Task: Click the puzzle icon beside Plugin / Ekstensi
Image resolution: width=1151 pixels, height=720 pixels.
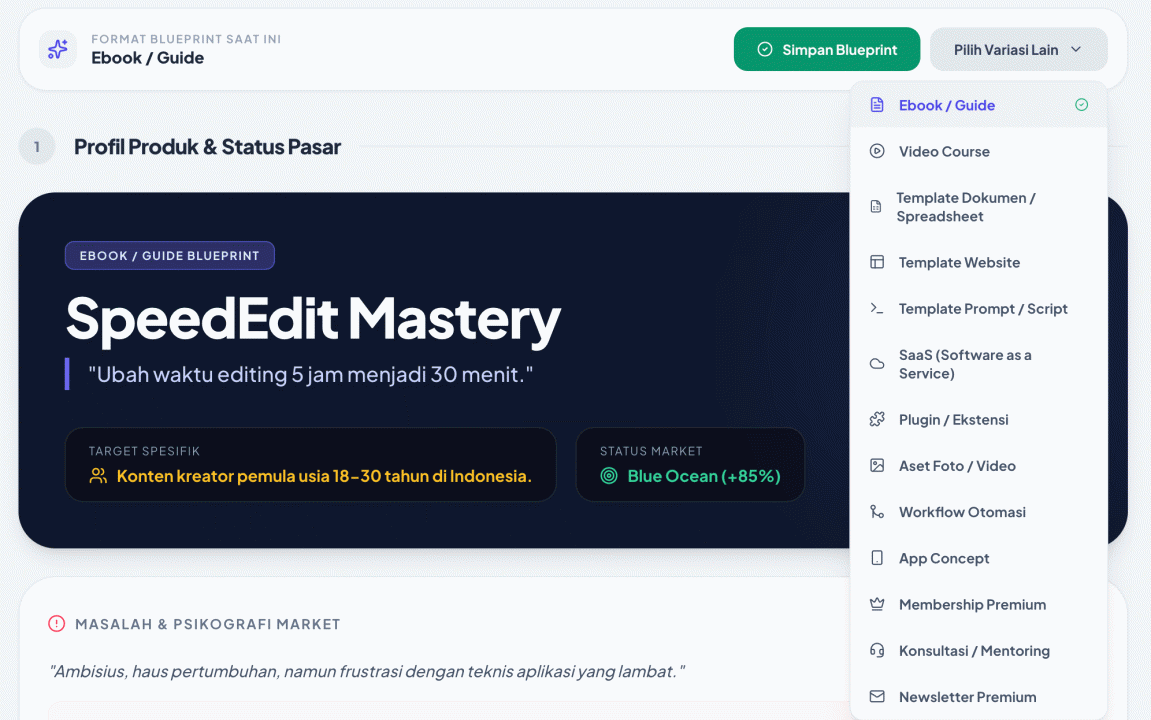Action: point(877,419)
